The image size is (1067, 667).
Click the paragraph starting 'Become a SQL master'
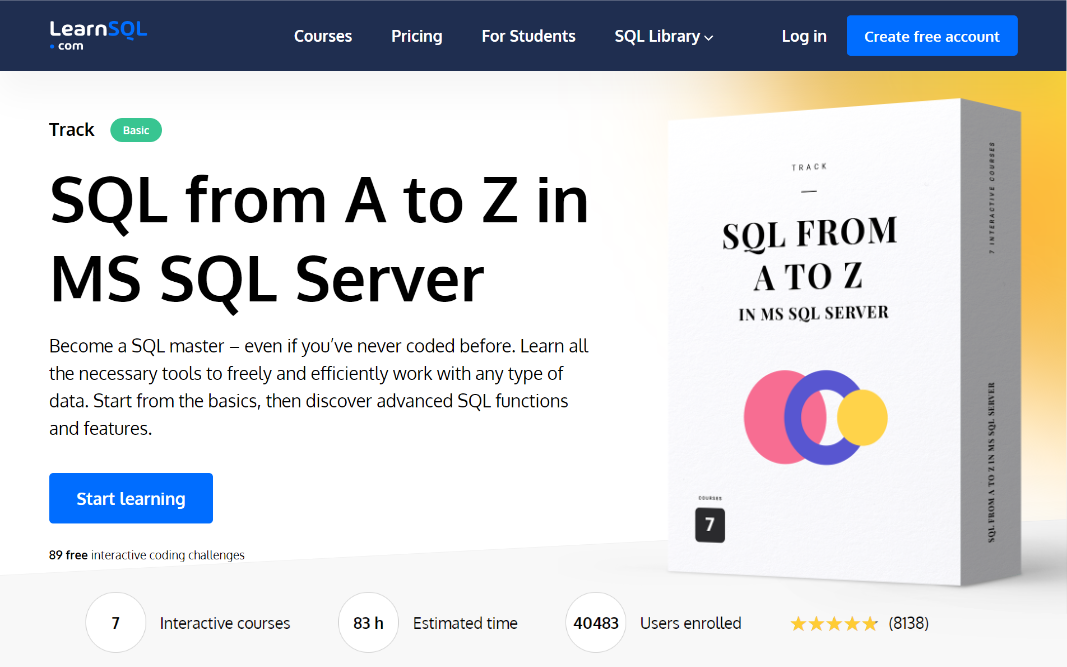pyautogui.click(x=318, y=387)
